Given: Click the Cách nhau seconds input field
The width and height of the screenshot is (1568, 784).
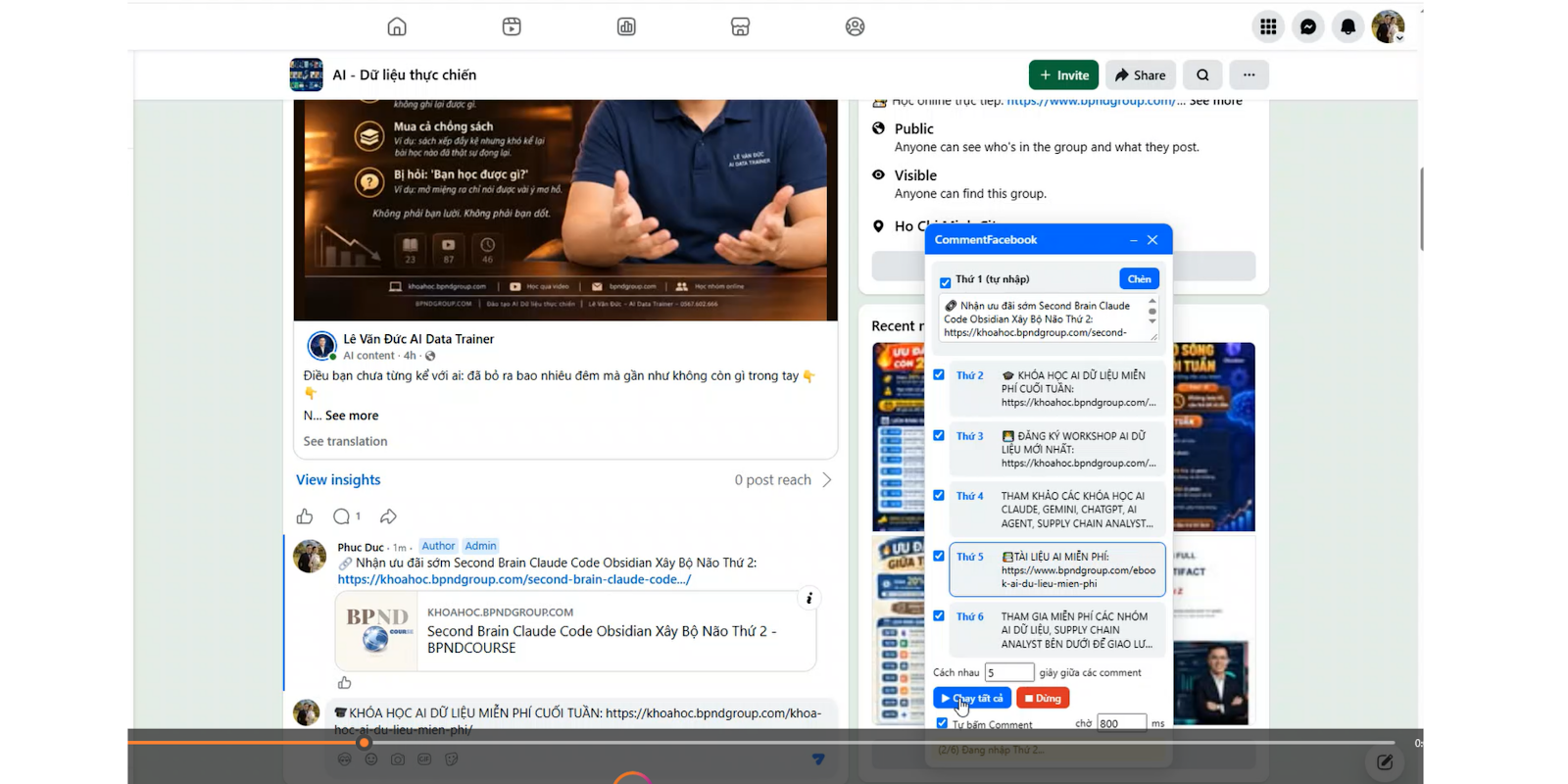Looking at the screenshot, I should click(x=1009, y=672).
